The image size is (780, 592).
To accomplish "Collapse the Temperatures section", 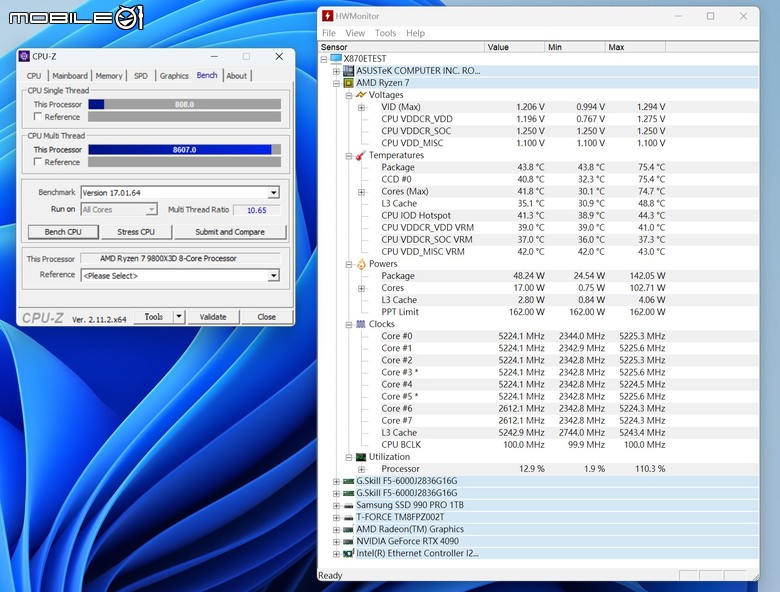I will tap(349, 156).
